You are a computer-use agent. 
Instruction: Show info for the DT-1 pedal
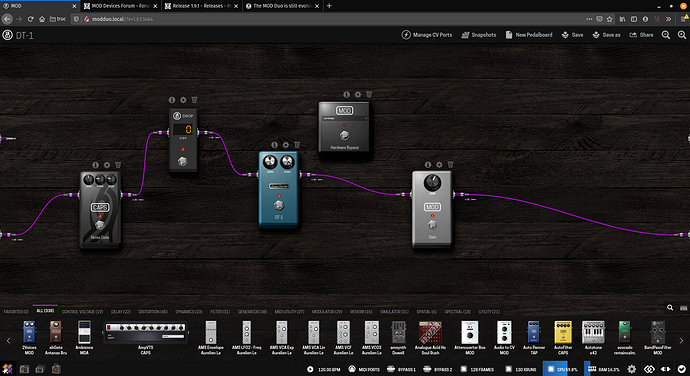[x=275, y=144]
